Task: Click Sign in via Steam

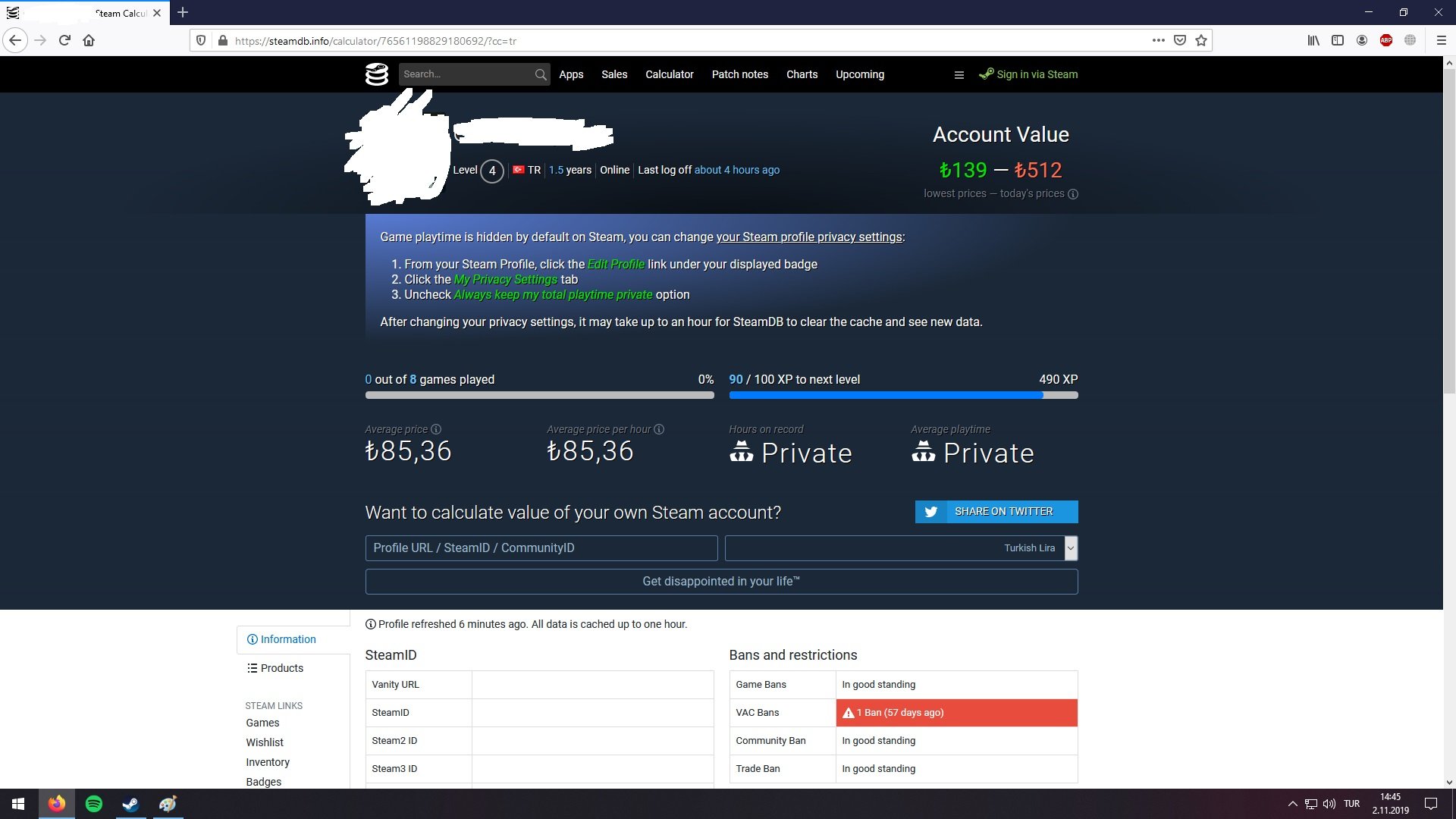Action: pos(1028,74)
